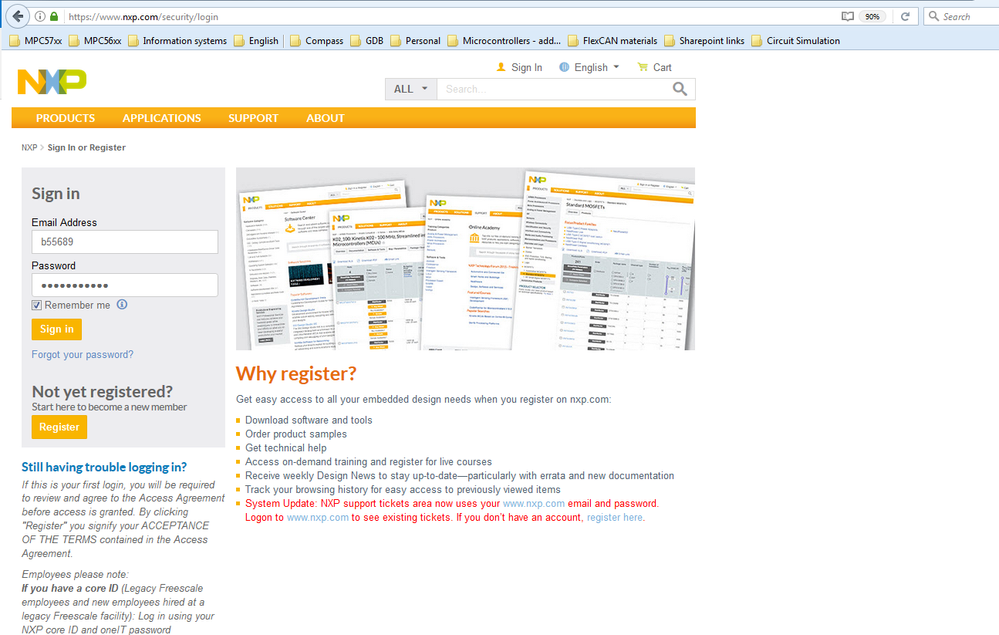Click the NXP breadcrumb link
Image resolution: width=999 pixels, height=635 pixels.
pos(29,148)
